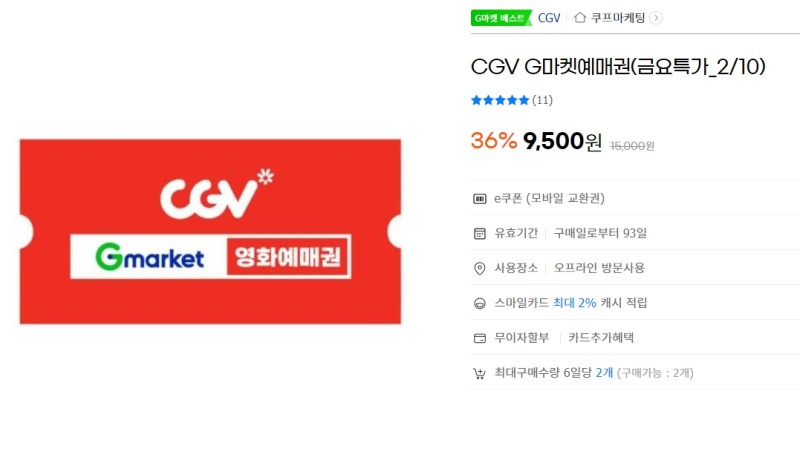This screenshot has height=466, width=800.
Task: Click the G마켓 베스트 green badge
Action: pos(501,18)
